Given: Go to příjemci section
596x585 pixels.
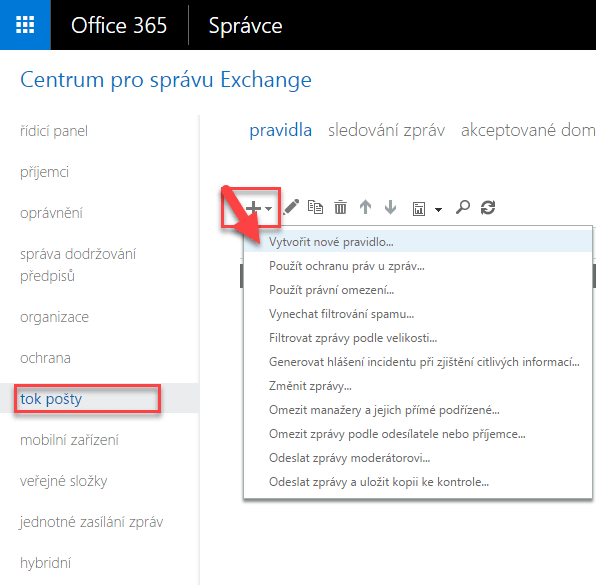Looking at the screenshot, I should (x=44, y=172).
